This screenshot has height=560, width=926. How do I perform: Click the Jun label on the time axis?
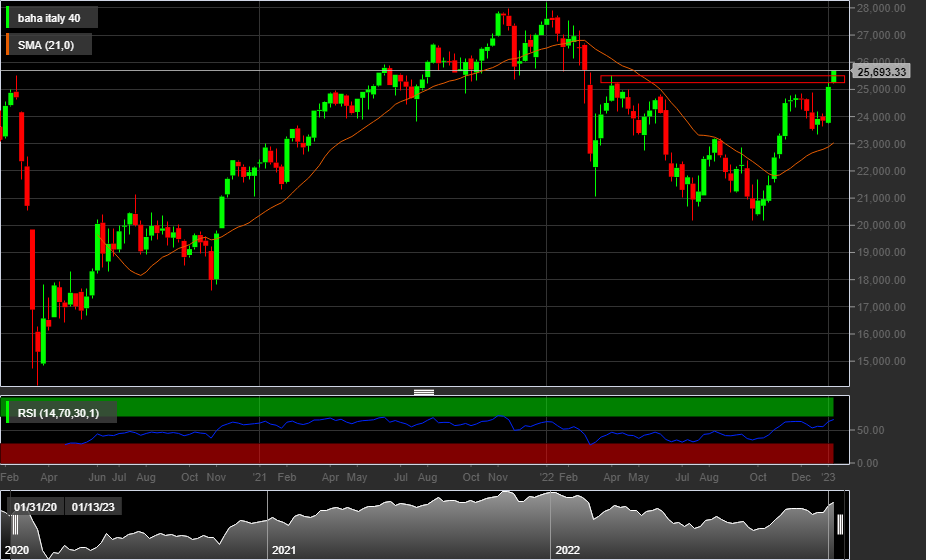pyautogui.click(x=97, y=477)
